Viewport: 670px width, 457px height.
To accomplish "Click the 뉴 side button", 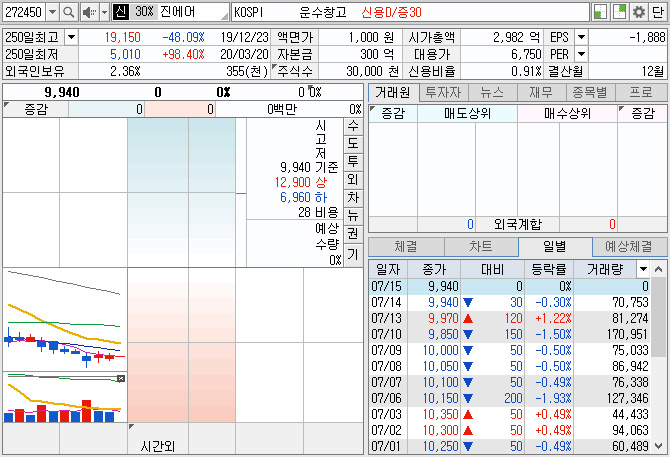I will [x=353, y=215].
